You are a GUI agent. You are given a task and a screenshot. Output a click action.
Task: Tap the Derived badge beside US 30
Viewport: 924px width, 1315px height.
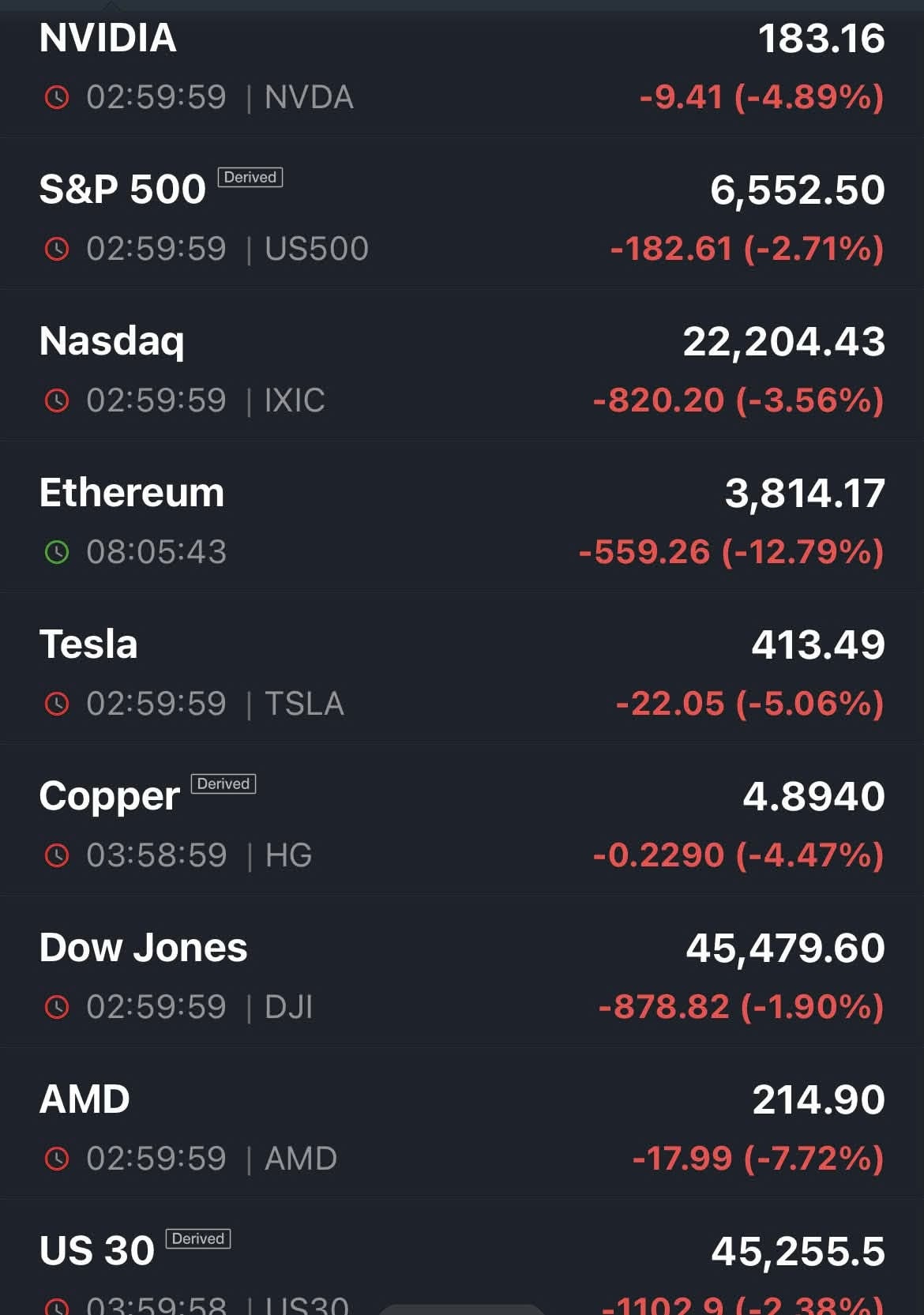pyautogui.click(x=197, y=1239)
